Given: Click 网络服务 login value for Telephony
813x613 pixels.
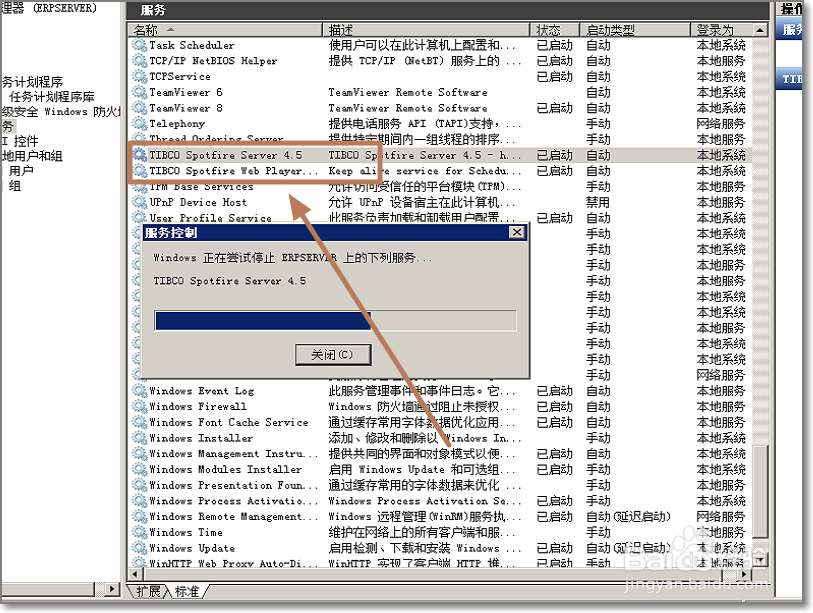Looking at the screenshot, I should pyautogui.click(x=721, y=123).
